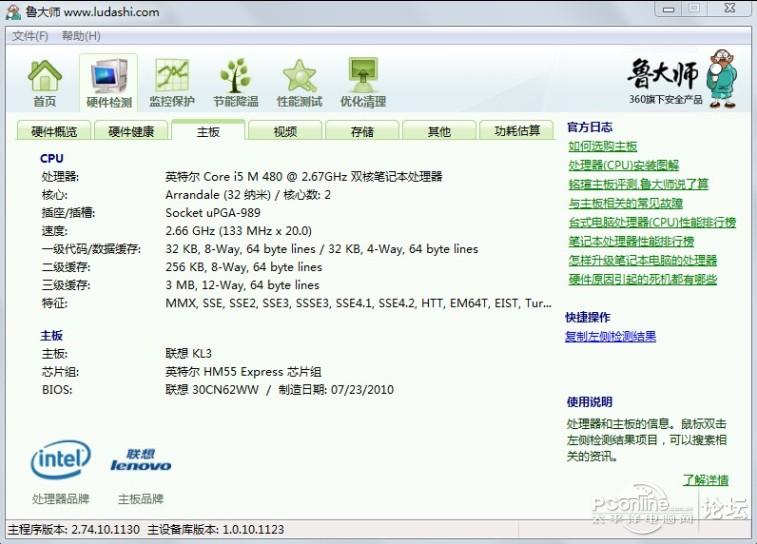
Task: Select 英特尔 HM55 Express 芯片组 value
Action: [x=243, y=372]
